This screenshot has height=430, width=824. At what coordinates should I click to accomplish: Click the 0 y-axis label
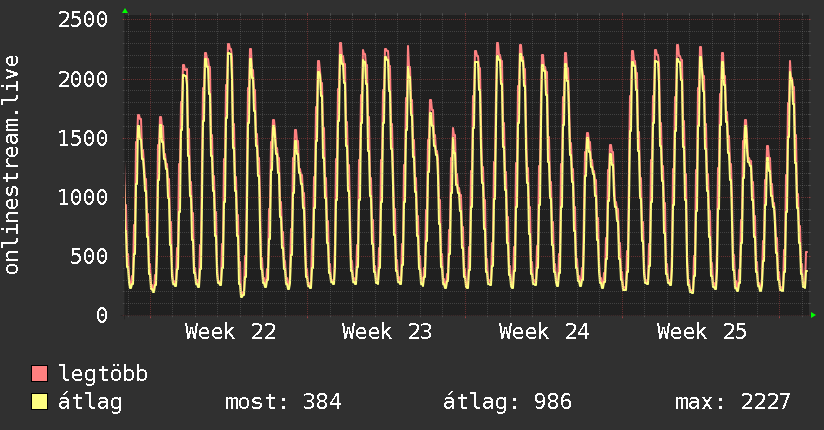click(102, 315)
